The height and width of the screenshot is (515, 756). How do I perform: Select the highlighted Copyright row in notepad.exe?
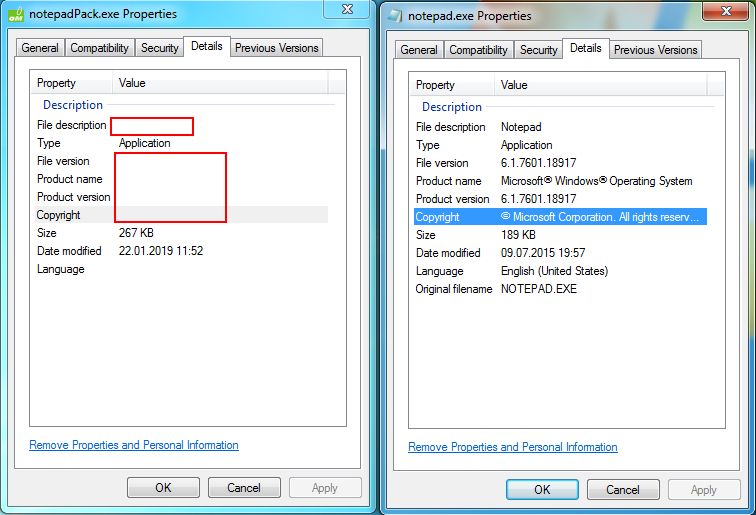tap(560, 217)
